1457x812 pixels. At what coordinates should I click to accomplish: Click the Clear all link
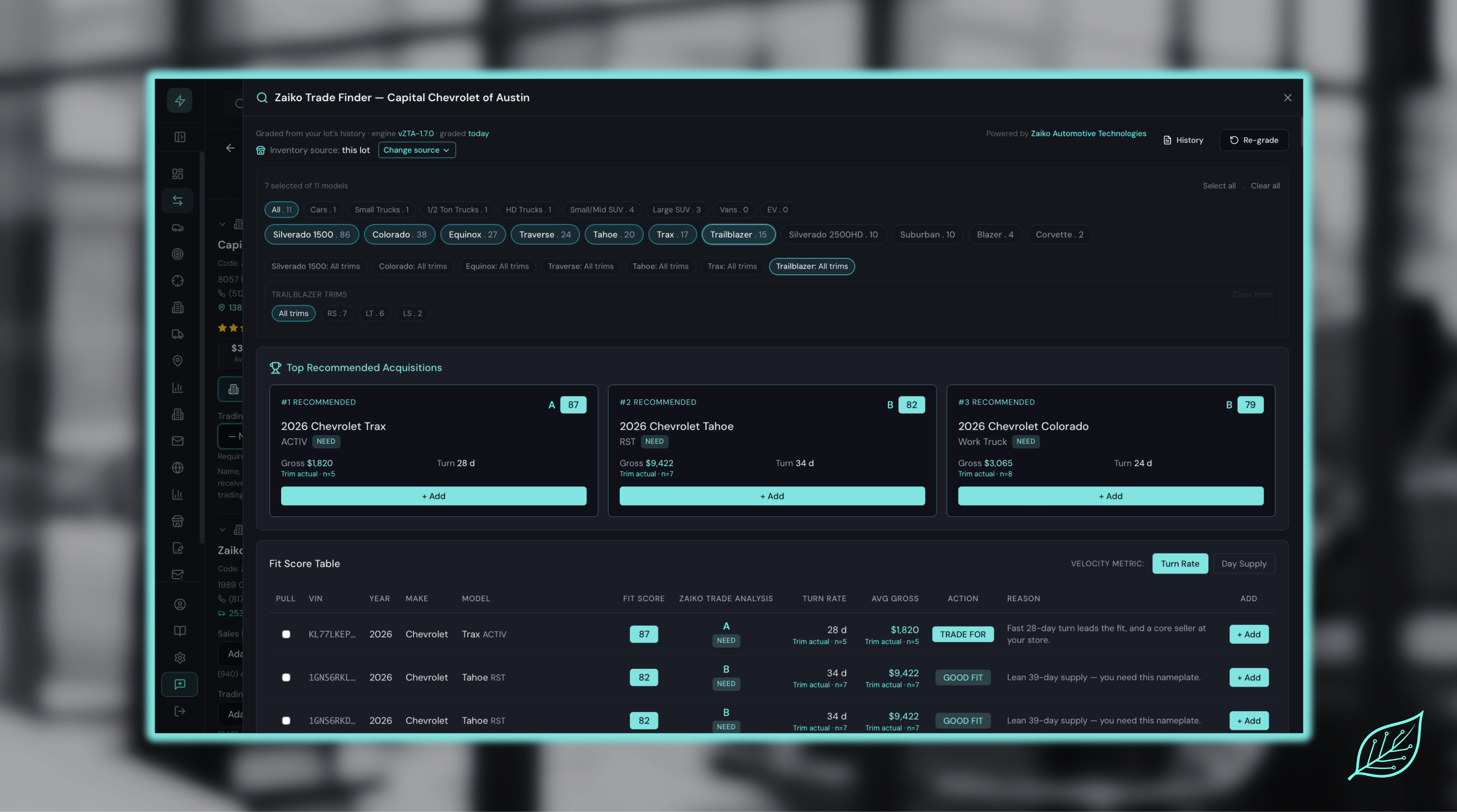point(1265,186)
